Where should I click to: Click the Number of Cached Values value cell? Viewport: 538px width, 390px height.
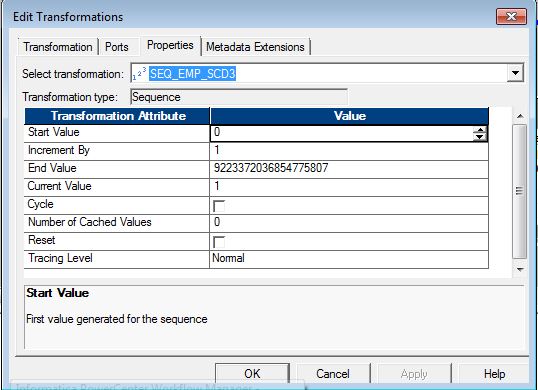coord(349,223)
